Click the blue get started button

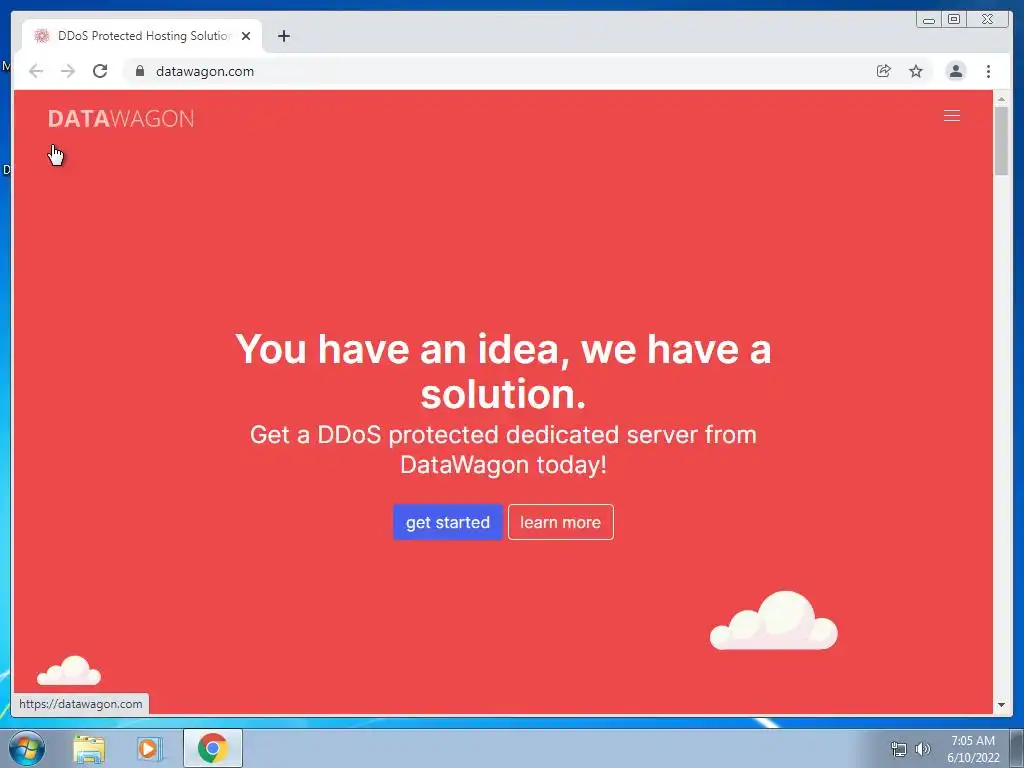[x=447, y=522]
